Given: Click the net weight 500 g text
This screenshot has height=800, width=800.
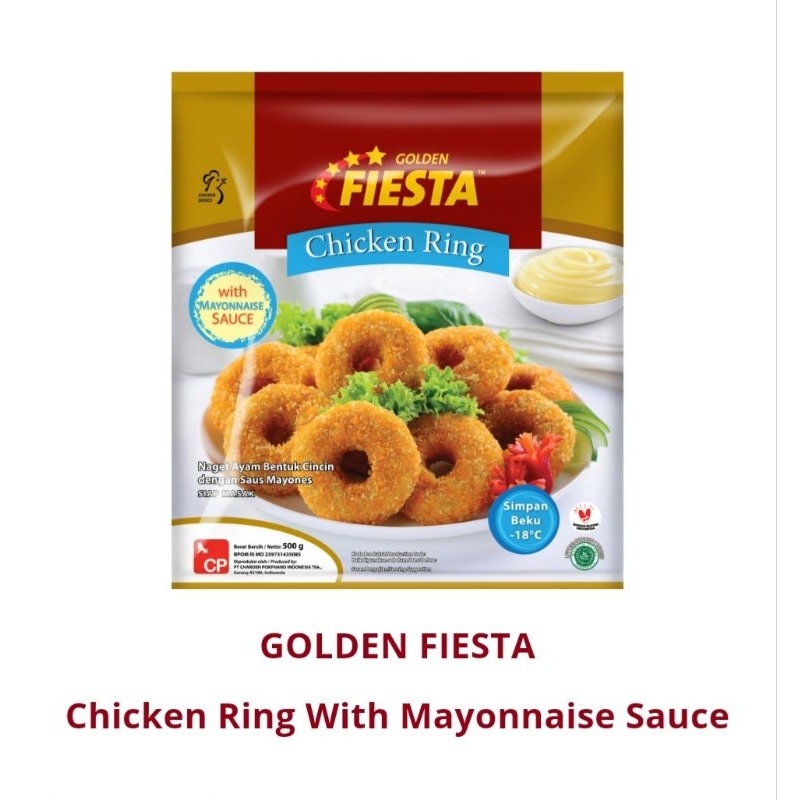Looking at the screenshot, I should [x=268, y=546].
